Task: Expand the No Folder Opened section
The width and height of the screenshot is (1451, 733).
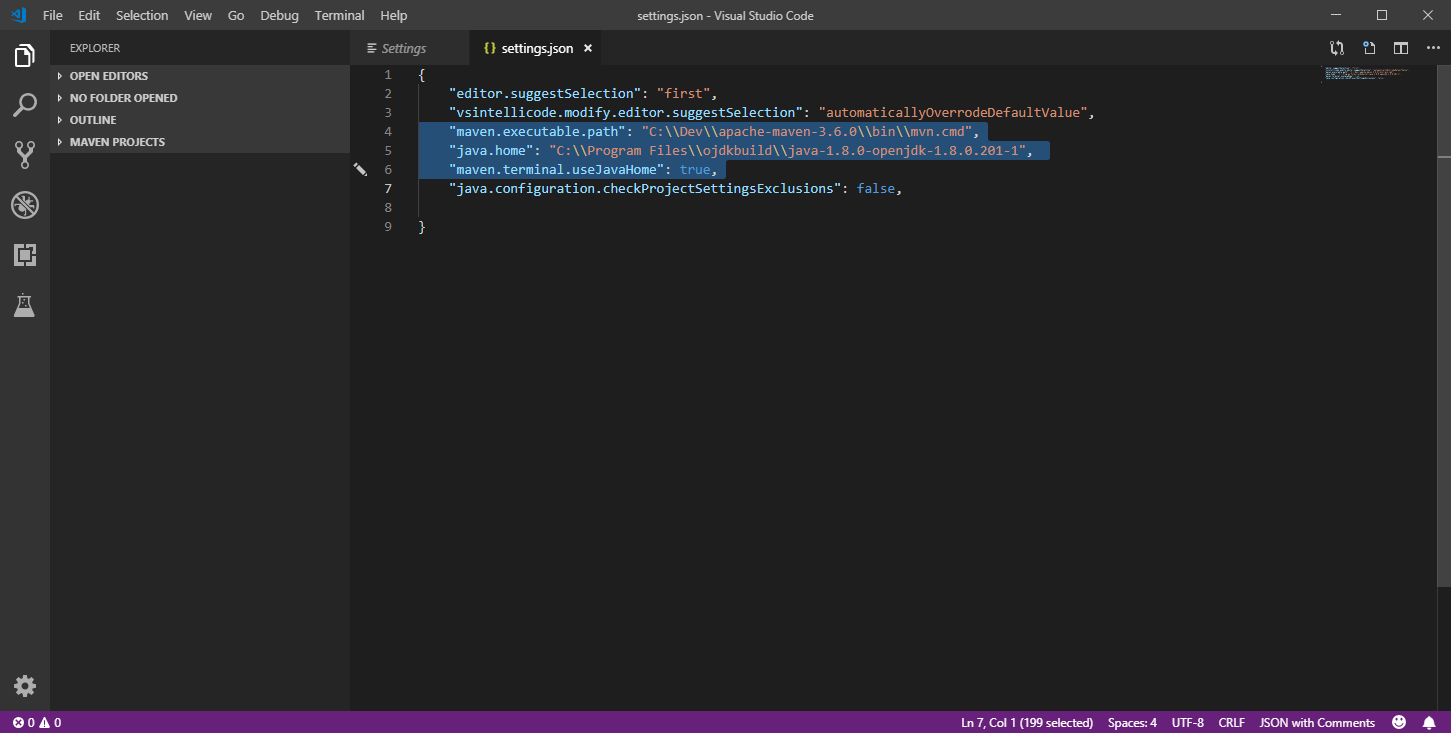Action: click(200, 98)
